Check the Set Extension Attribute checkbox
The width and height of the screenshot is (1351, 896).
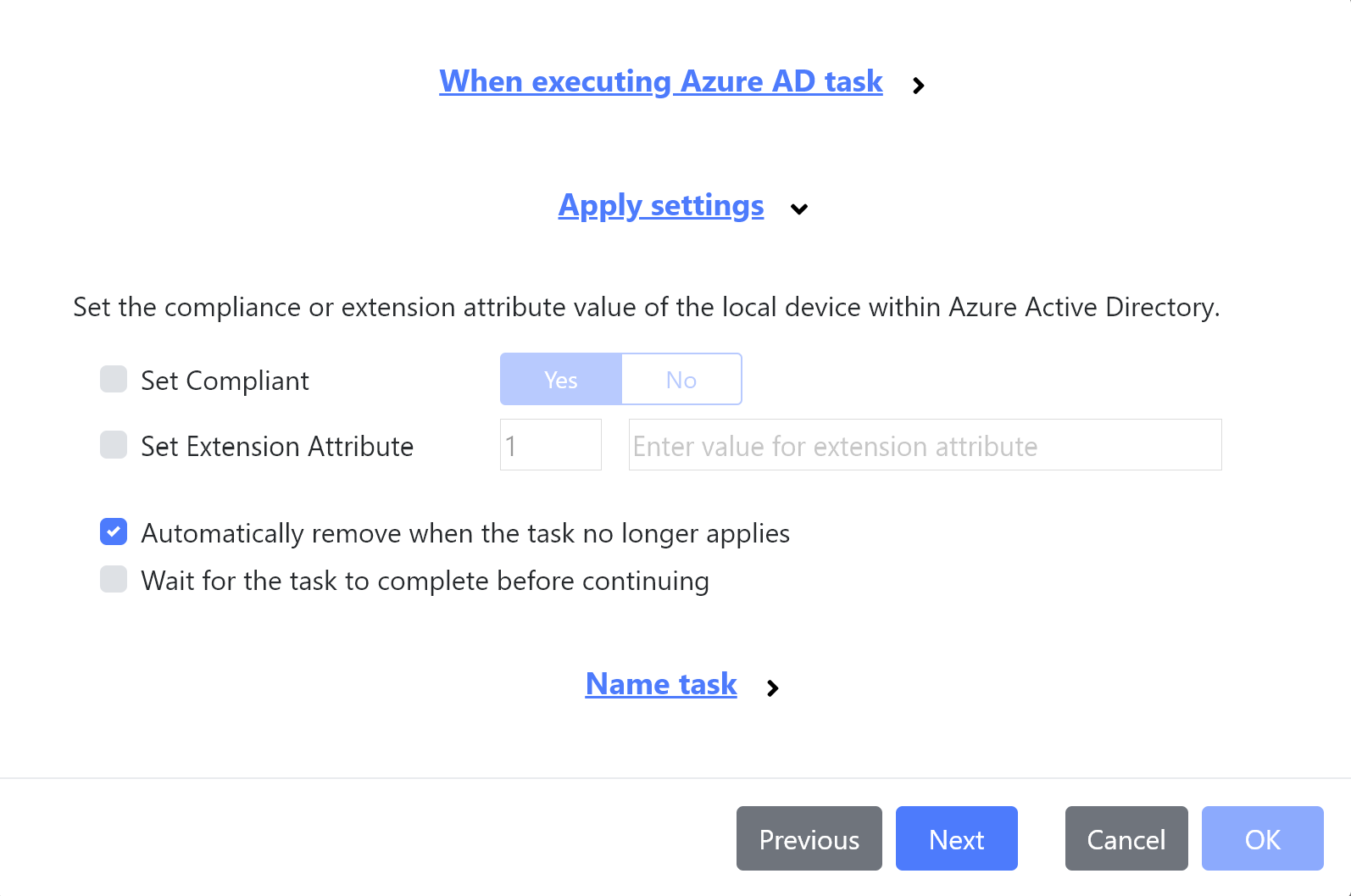(x=113, y=444)
